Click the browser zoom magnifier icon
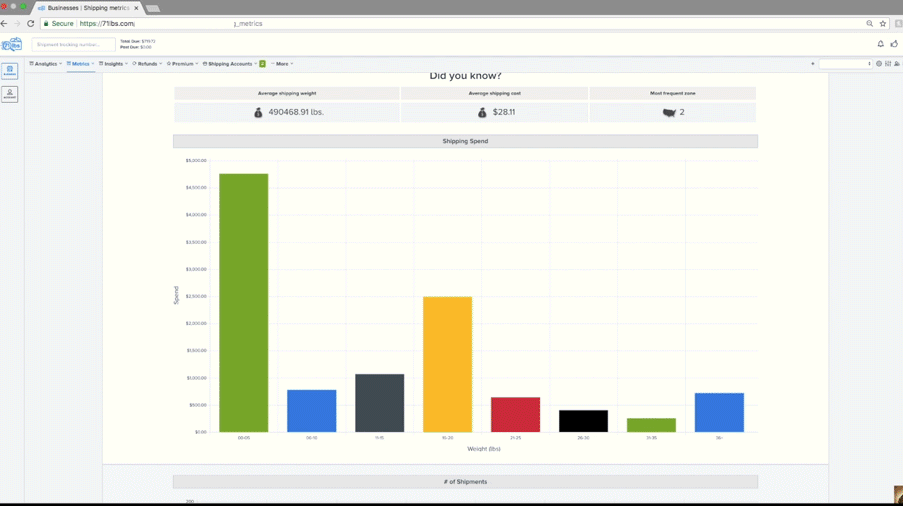903x506 pixels. point(870,23)
